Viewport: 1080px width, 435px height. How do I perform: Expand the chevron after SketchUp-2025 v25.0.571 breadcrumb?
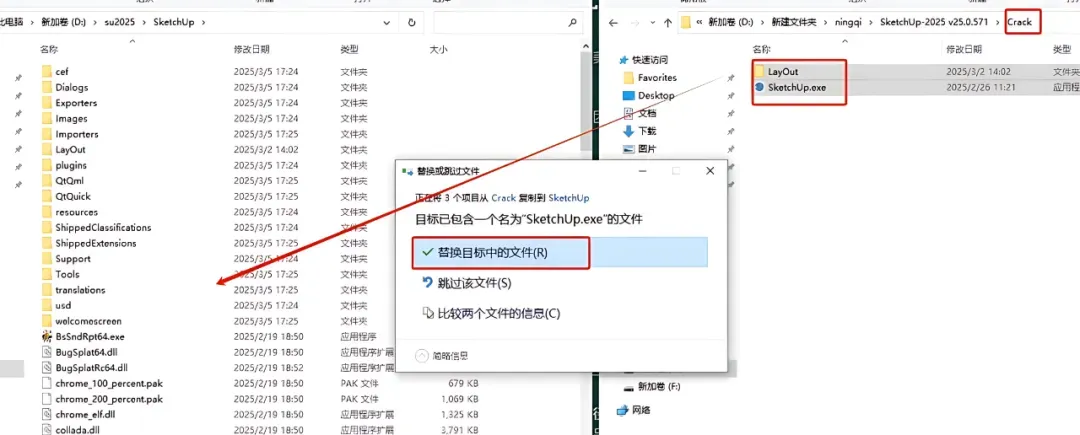(999, 23)
